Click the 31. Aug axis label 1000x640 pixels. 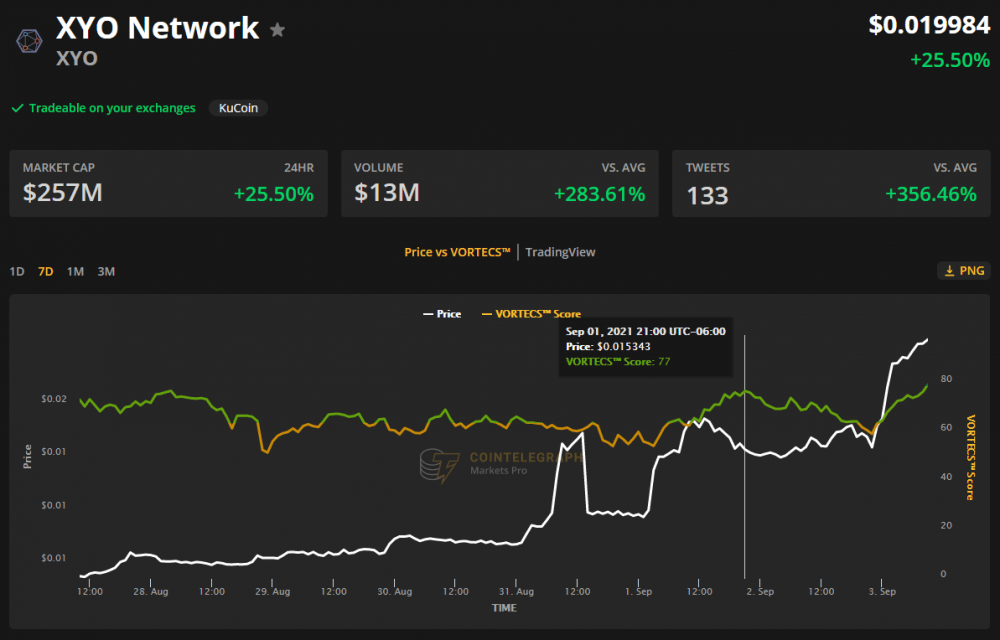[x=517, y=592]
